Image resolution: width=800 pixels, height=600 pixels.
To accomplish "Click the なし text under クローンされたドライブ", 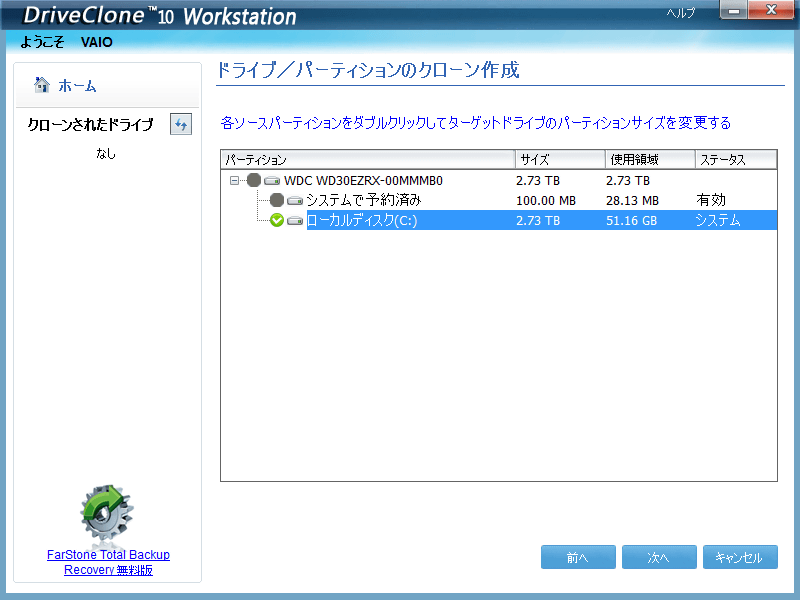I will pyautogui.click(x=106, y=153).
